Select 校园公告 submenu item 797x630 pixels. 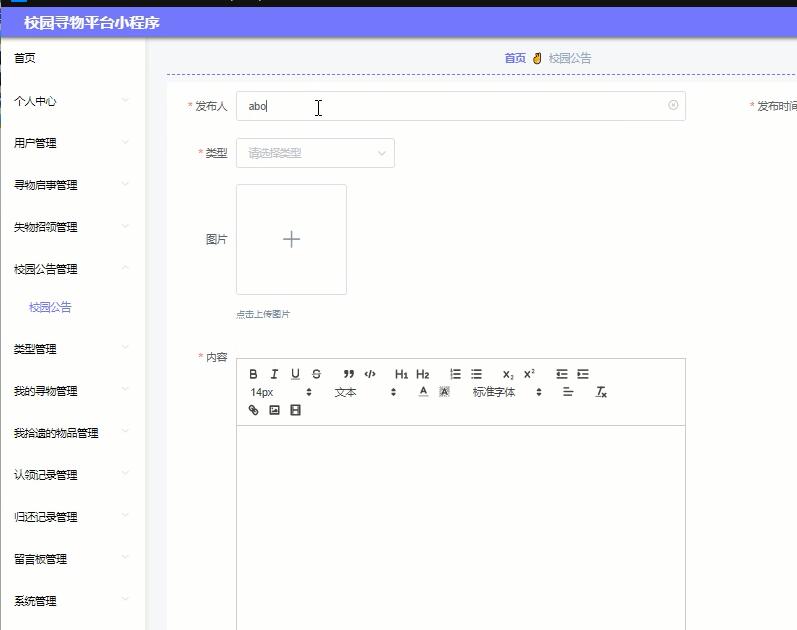point(50,307)
